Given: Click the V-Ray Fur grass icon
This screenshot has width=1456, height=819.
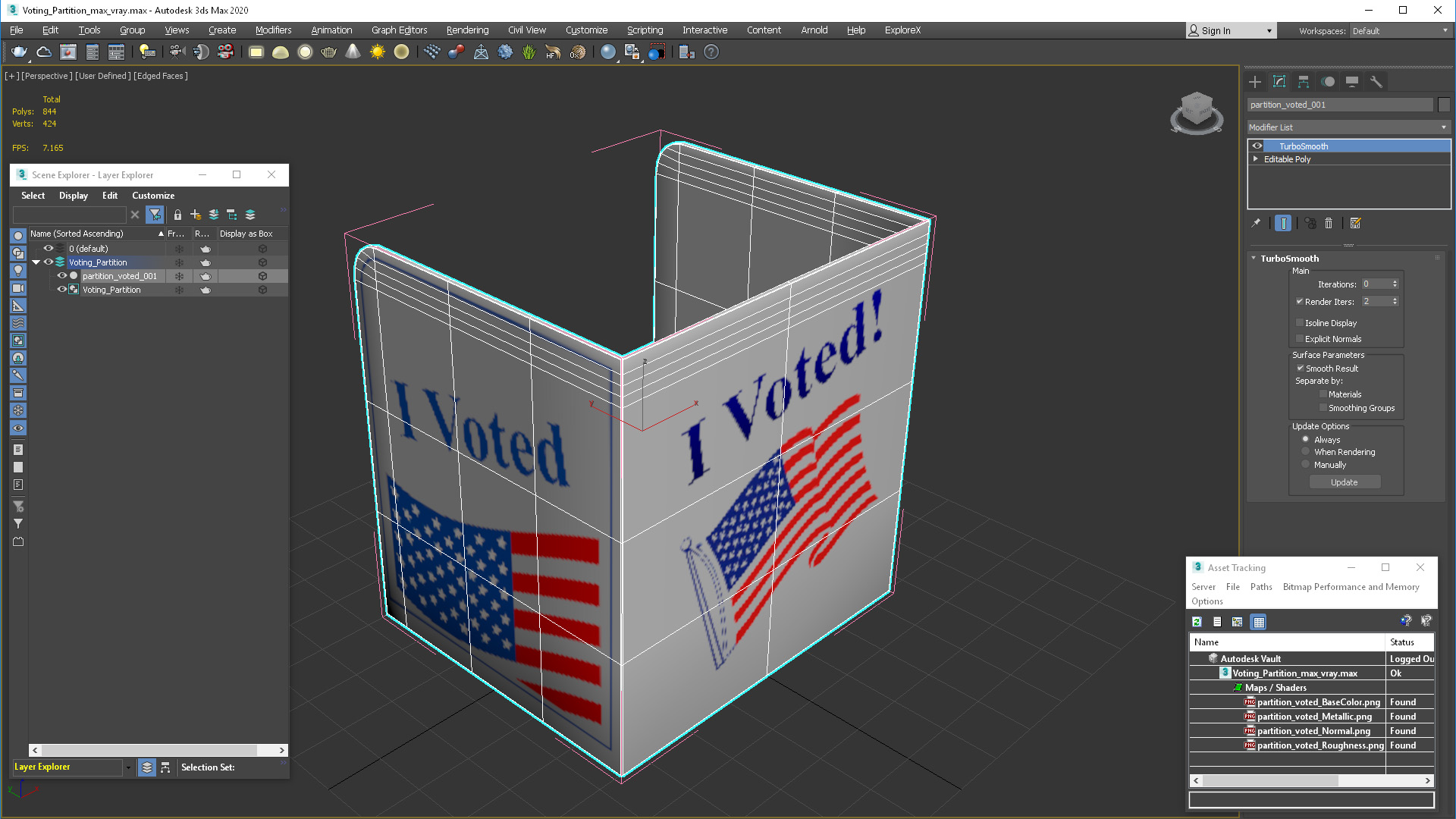Looking at the screenshot, I should (x=529, y=52).
